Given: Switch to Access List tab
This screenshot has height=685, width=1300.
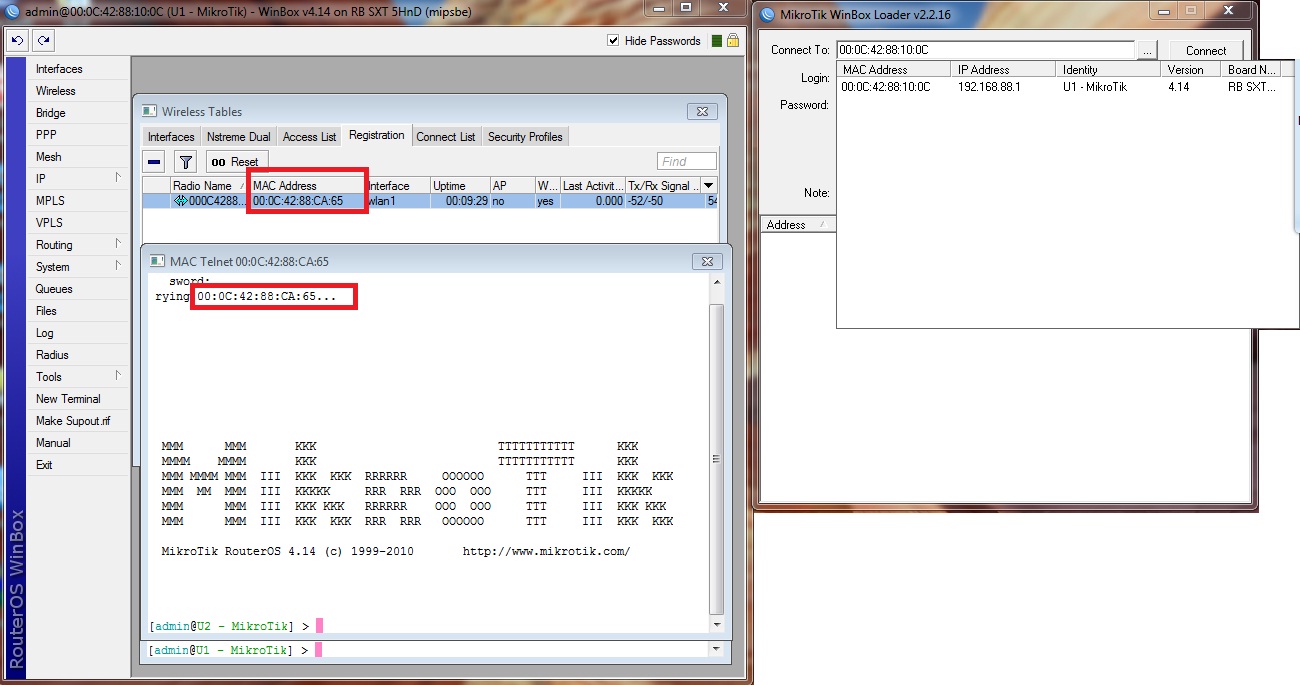Looking at the screenshot, I should [309, 137].
